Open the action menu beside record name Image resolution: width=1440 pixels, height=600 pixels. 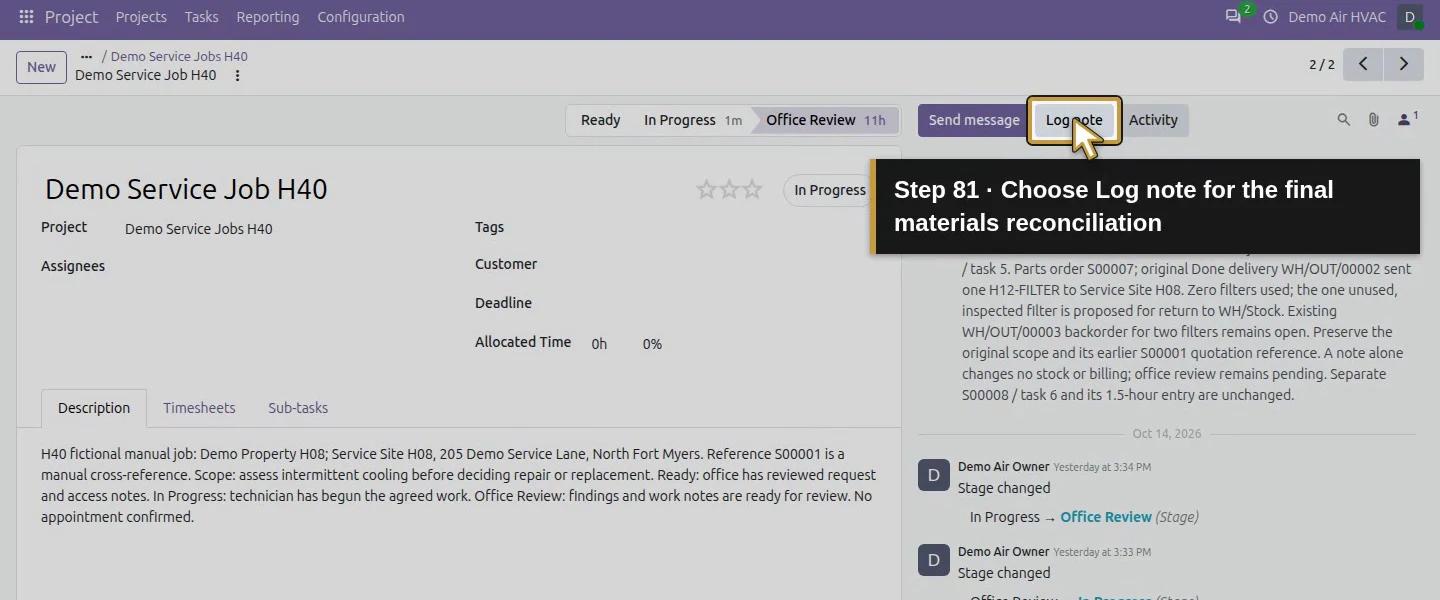[x=237, y=76]
